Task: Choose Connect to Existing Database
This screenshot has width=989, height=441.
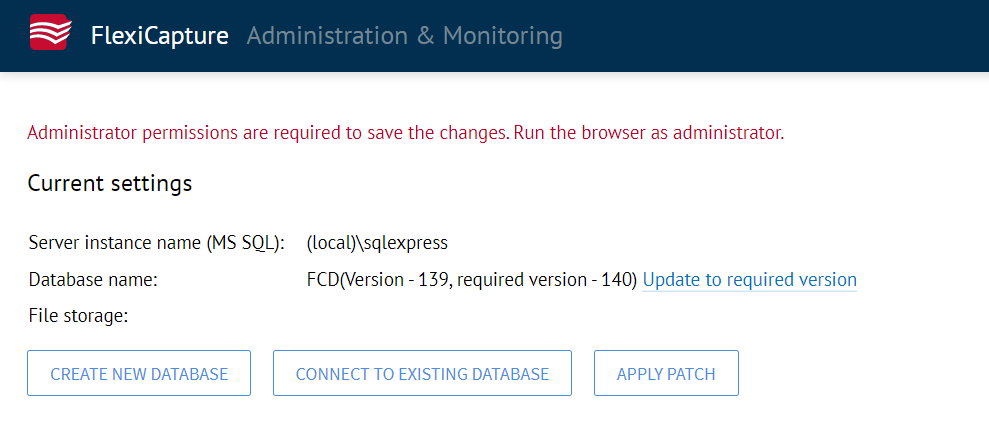Action: tap(422, 373)
